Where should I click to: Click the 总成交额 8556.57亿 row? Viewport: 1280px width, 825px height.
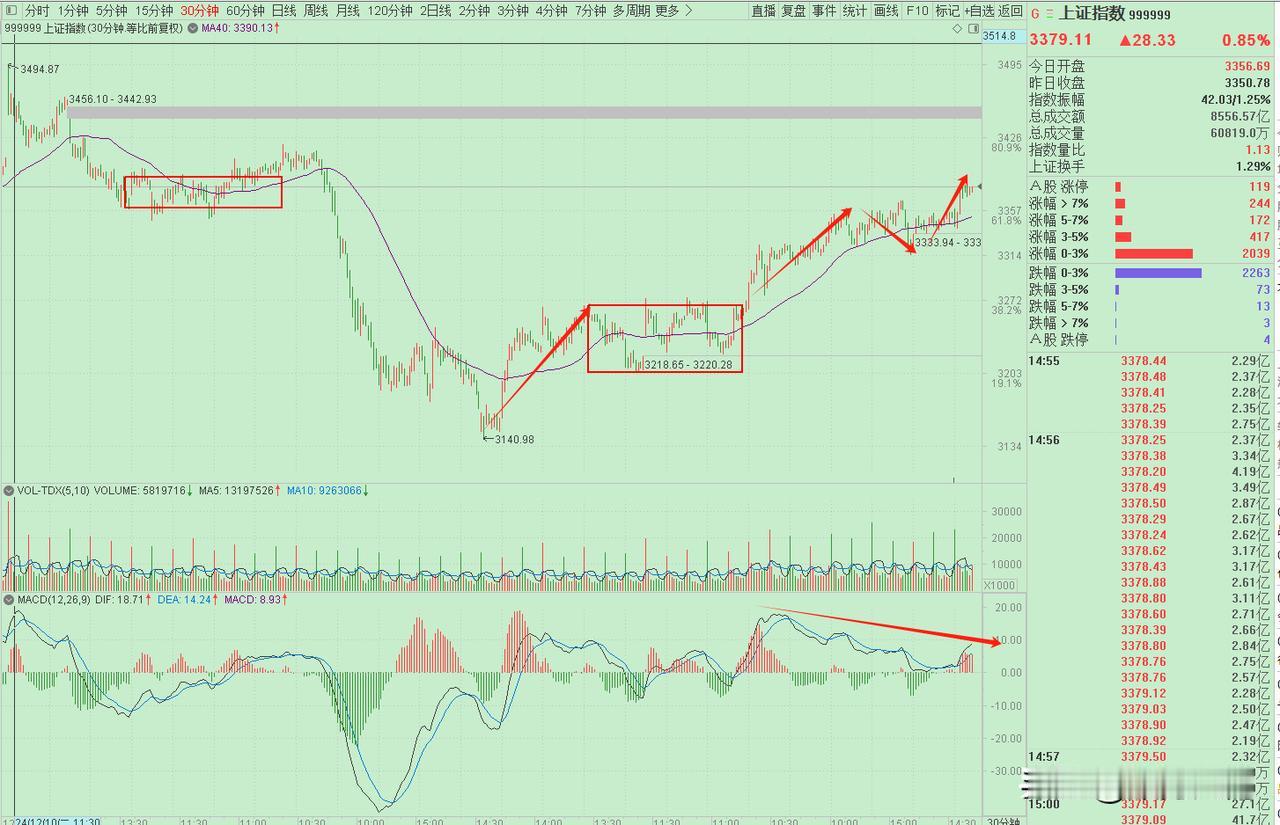point(1150,117)
